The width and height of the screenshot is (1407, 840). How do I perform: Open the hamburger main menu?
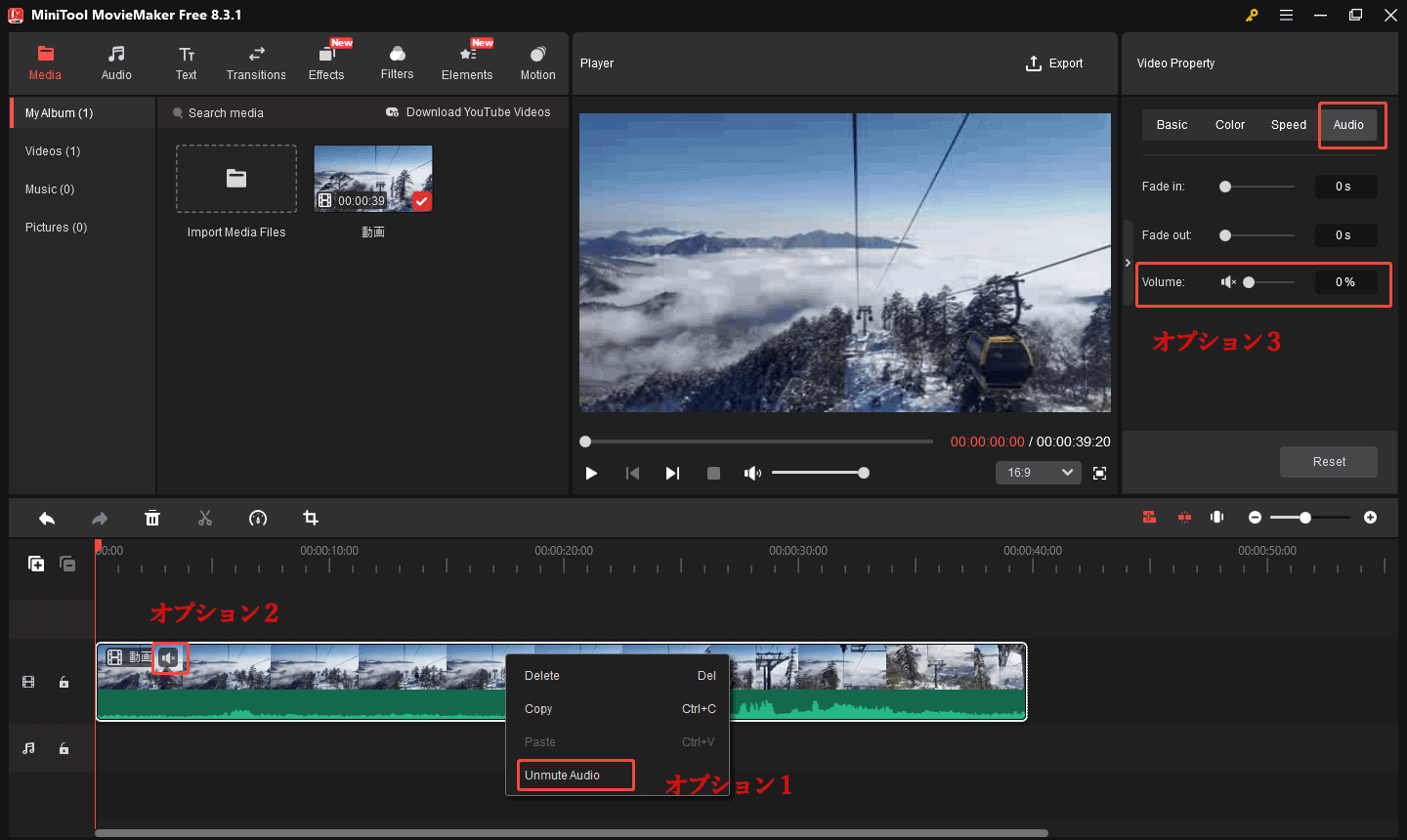(x=1286, y=15)
